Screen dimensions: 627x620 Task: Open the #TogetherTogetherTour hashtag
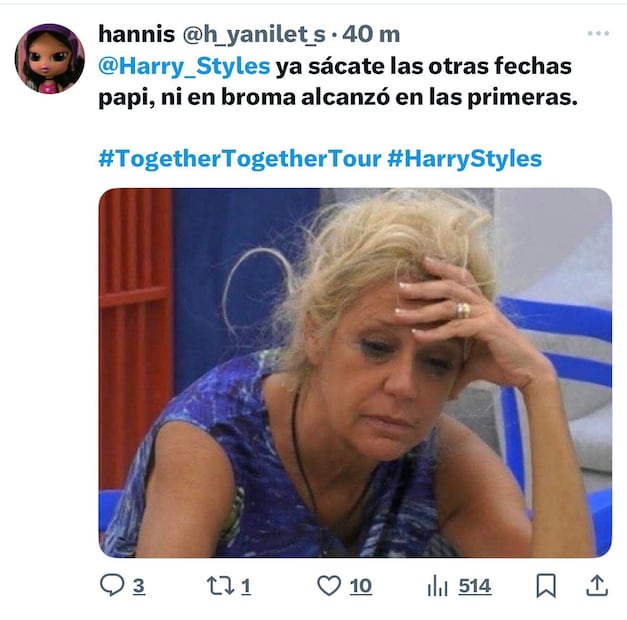(240, 159)
